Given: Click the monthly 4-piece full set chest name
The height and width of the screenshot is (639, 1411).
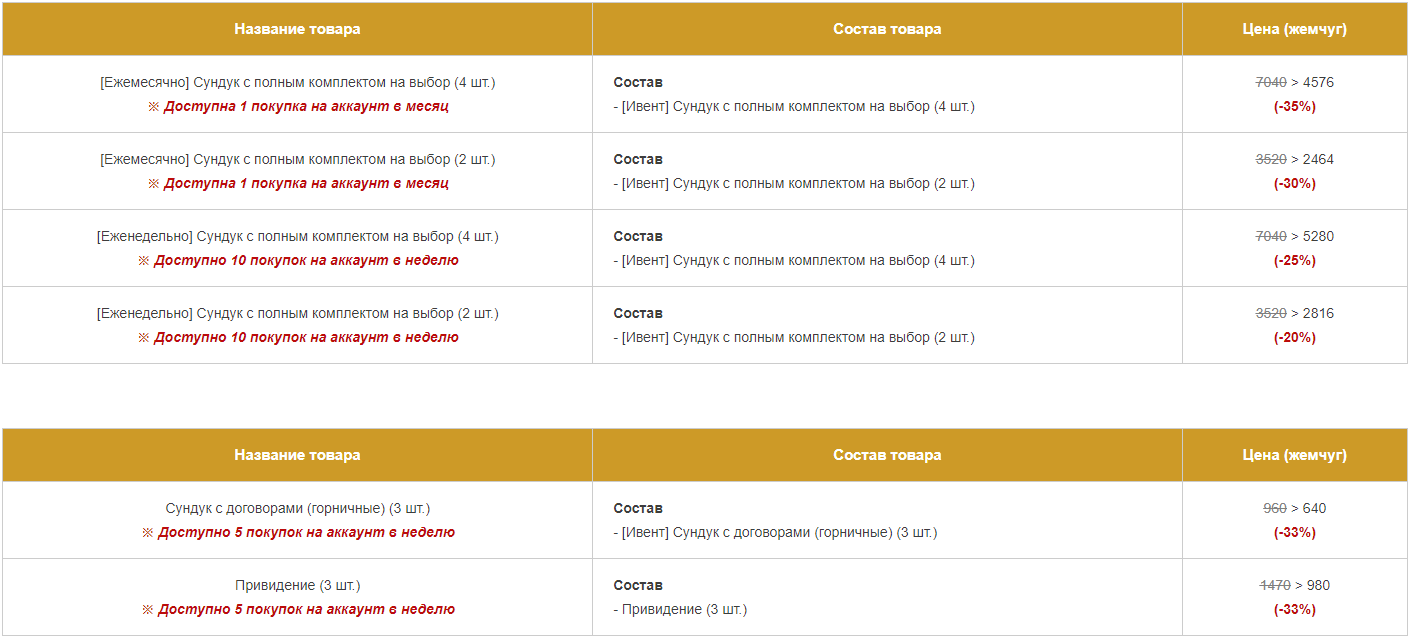Looking at the screenshot, I should [x=297, y=82].
